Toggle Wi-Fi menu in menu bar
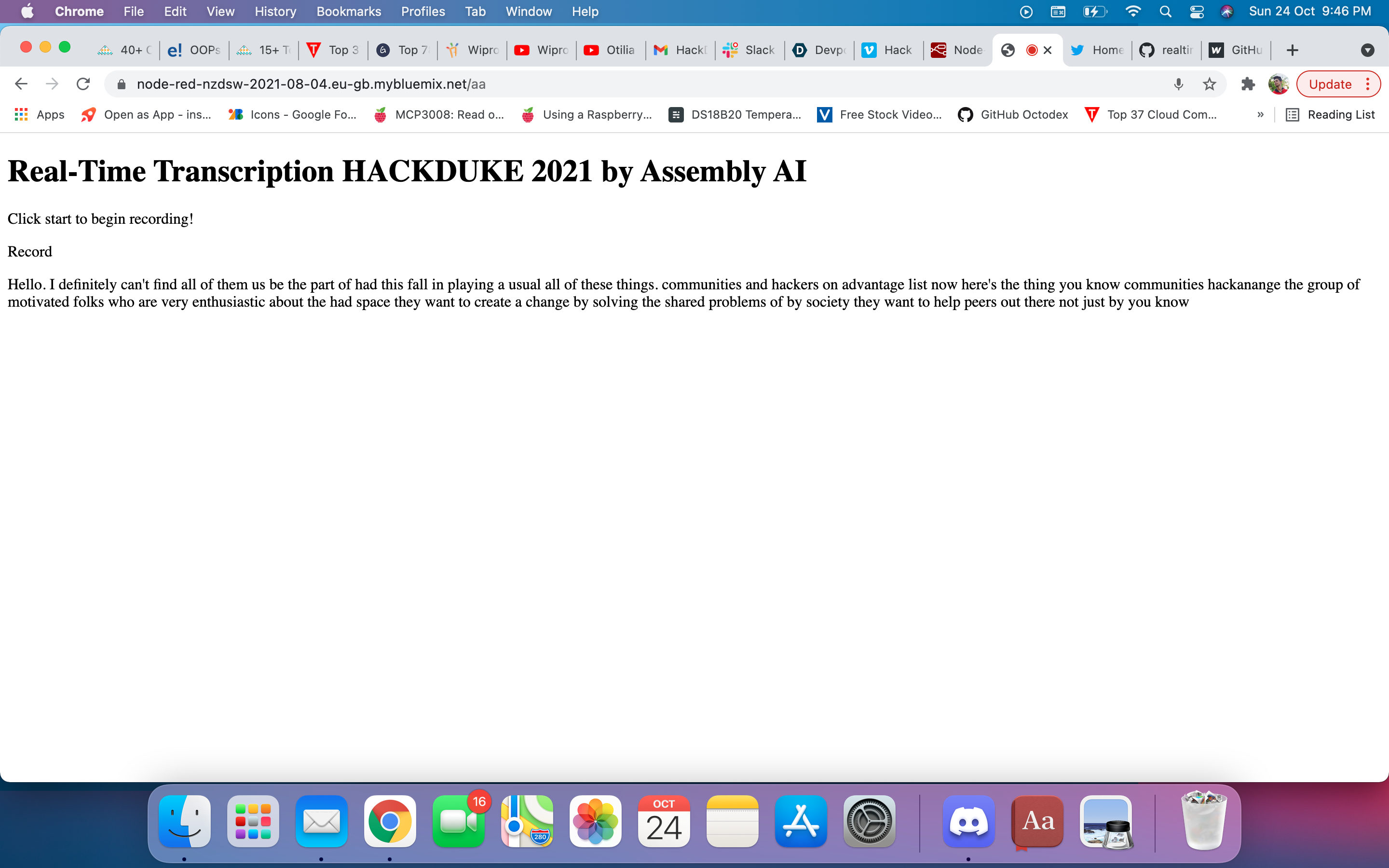The height and width of the screenshot is (868, 1389). point(1132,12)
